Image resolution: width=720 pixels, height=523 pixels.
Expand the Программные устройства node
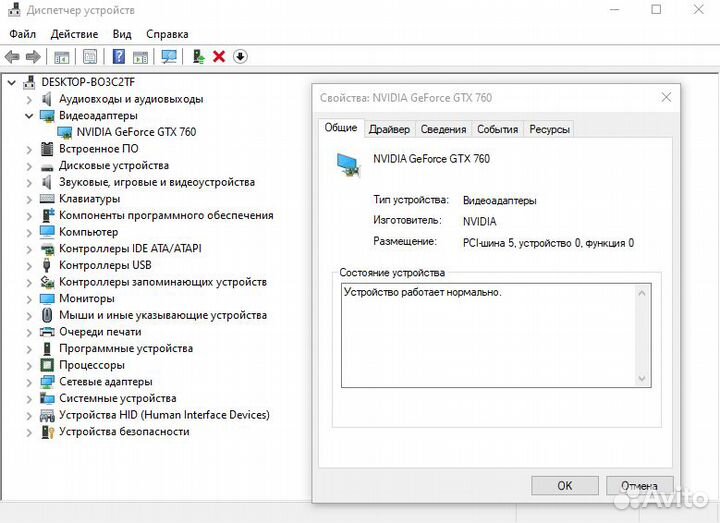pos(29,349)
